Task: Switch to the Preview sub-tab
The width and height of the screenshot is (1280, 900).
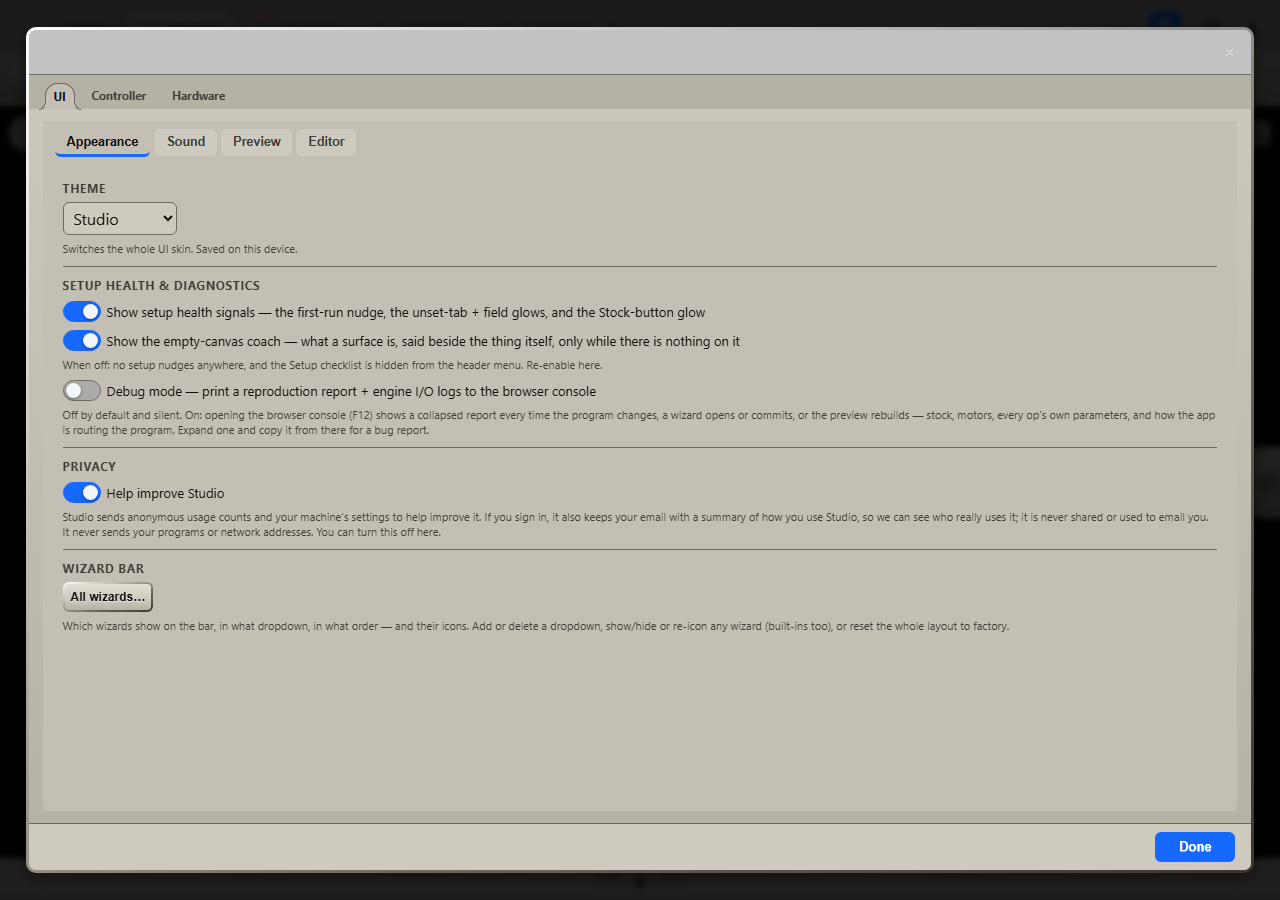Action: 257,142
